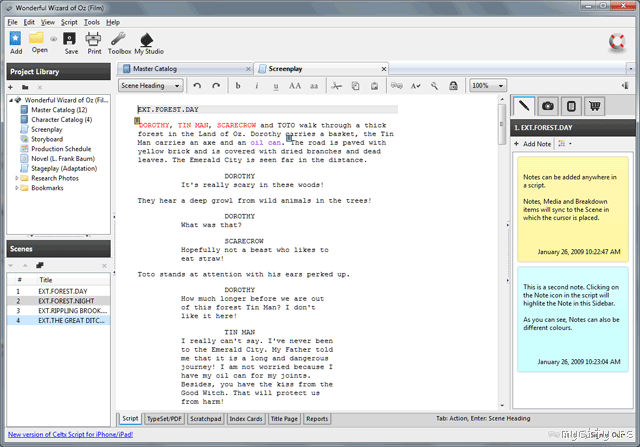The image size is (640, 447).
Task: Click the dual dialogue icon
Action: (x=397, y=86)
